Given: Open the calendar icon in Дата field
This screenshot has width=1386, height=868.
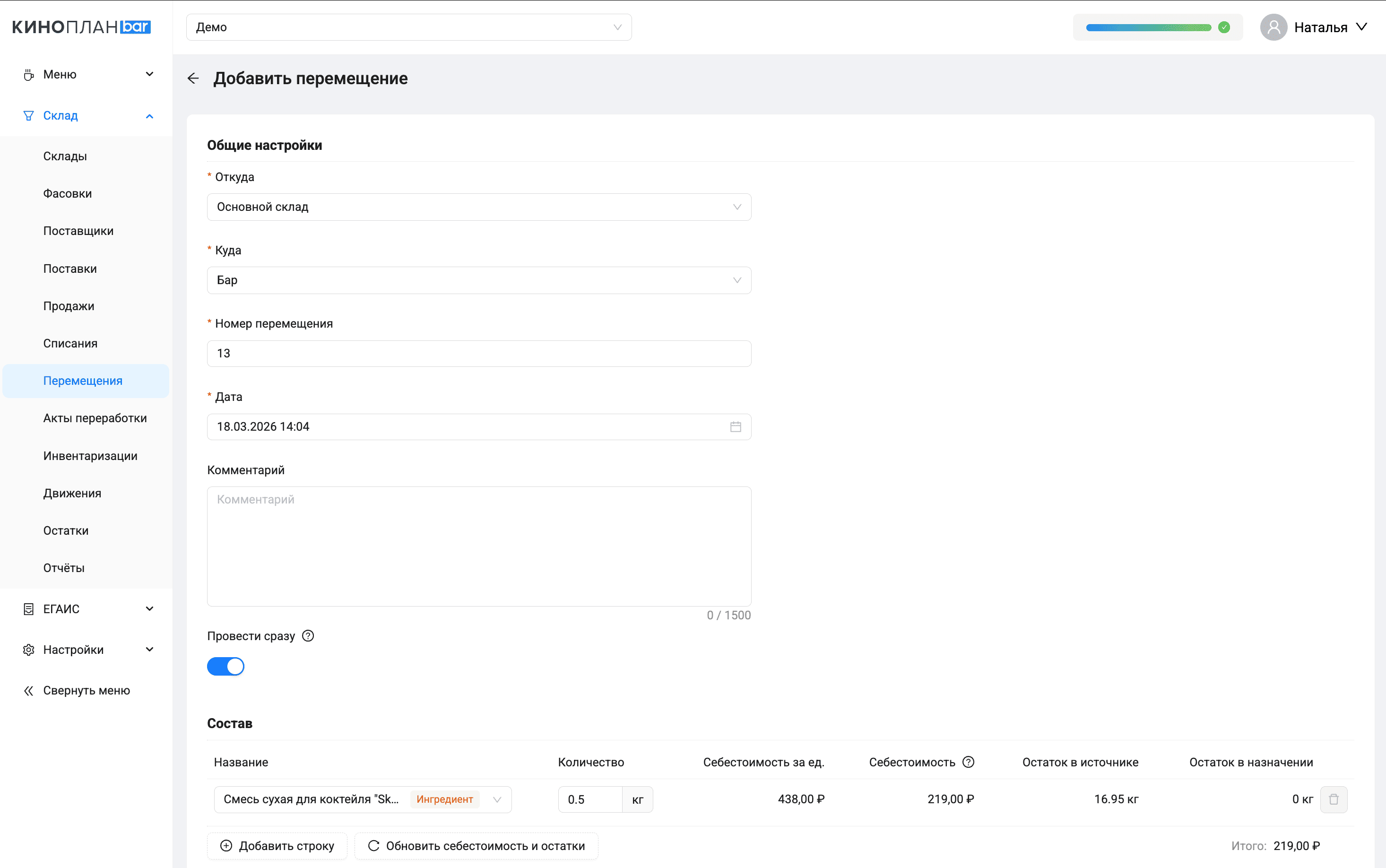Looking at the screenshot, I should 735,426.
